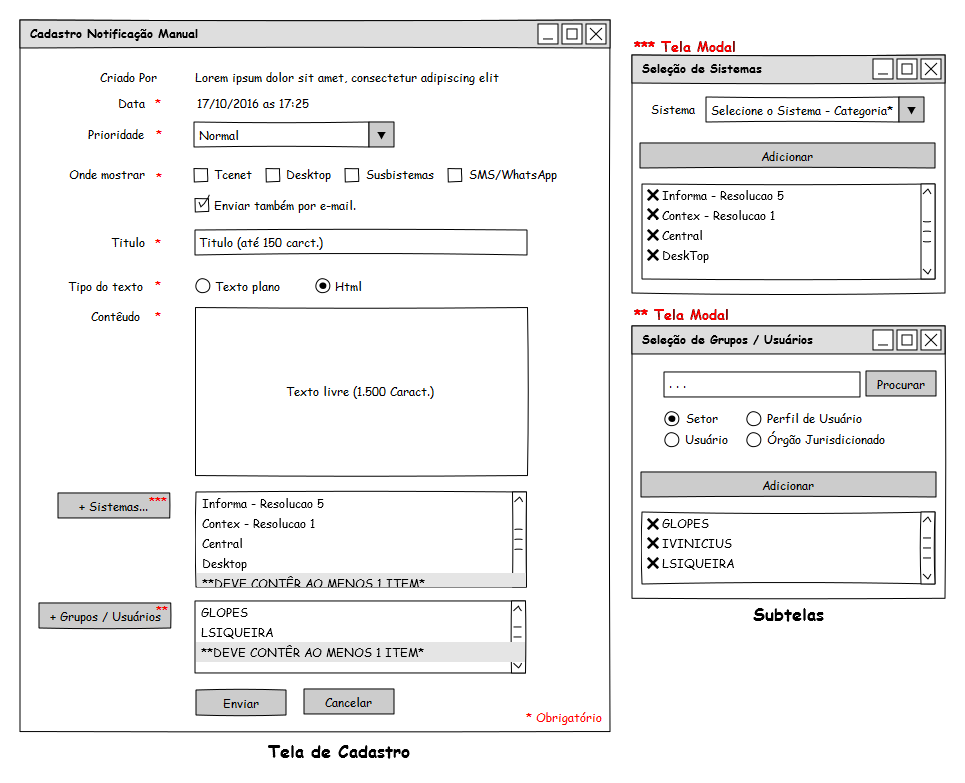Image resolution: width=965 pixels, height=783 pixels.
Task: Remove LSIQUEIRA via its X icon
Action: (x=653, y=564)
